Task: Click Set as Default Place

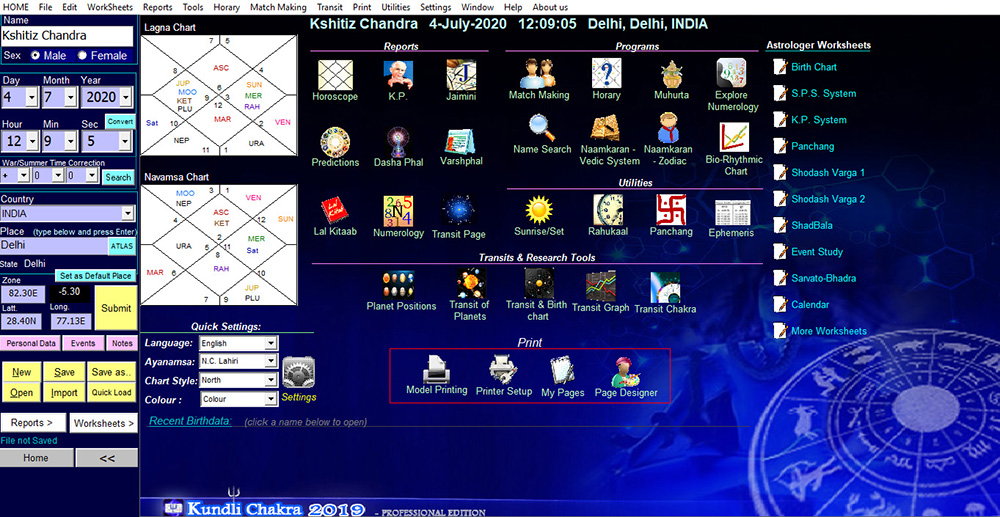Action: pos(96,276)
